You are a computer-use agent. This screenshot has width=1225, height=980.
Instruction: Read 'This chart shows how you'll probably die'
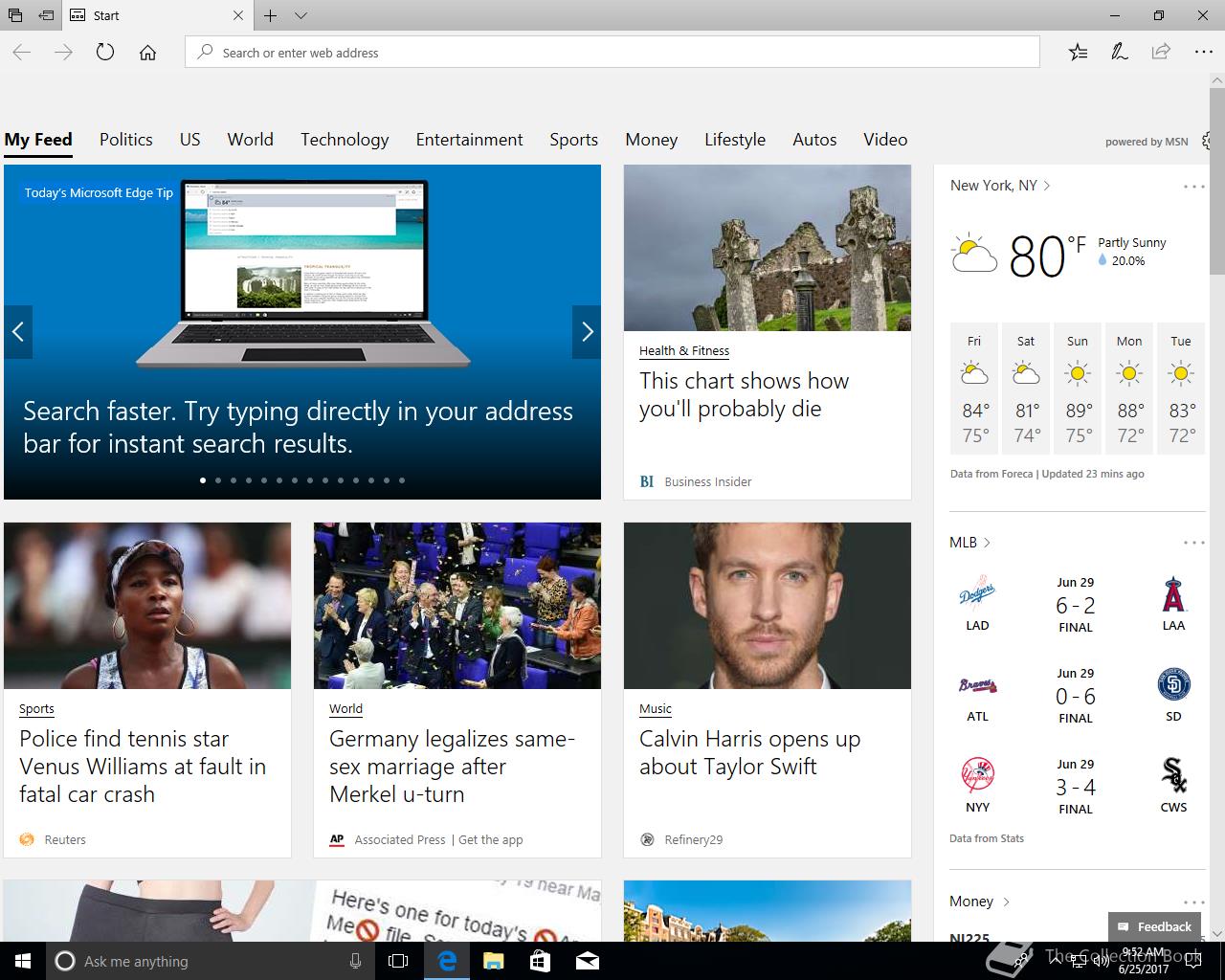point(745,394)
